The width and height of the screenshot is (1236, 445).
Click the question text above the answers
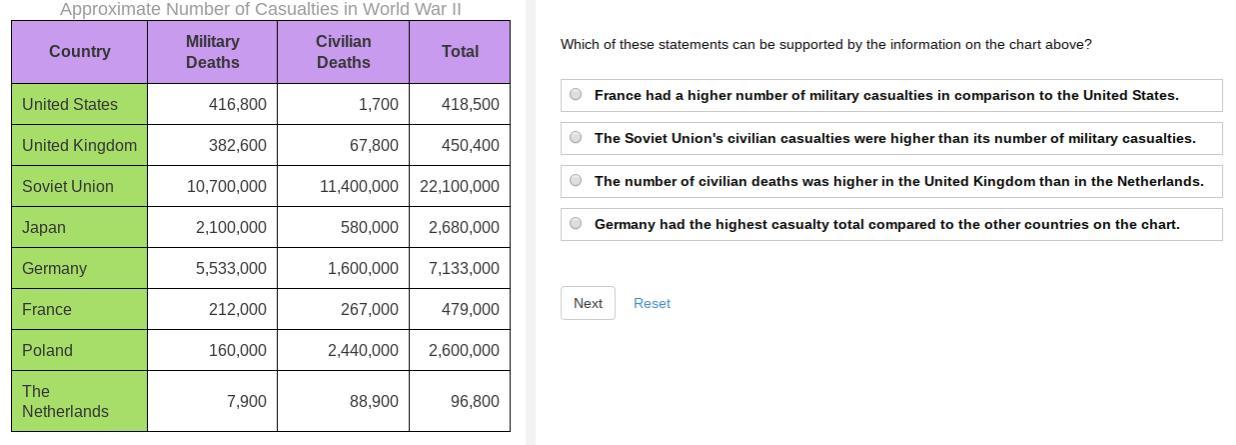click(x=826, y=45)
